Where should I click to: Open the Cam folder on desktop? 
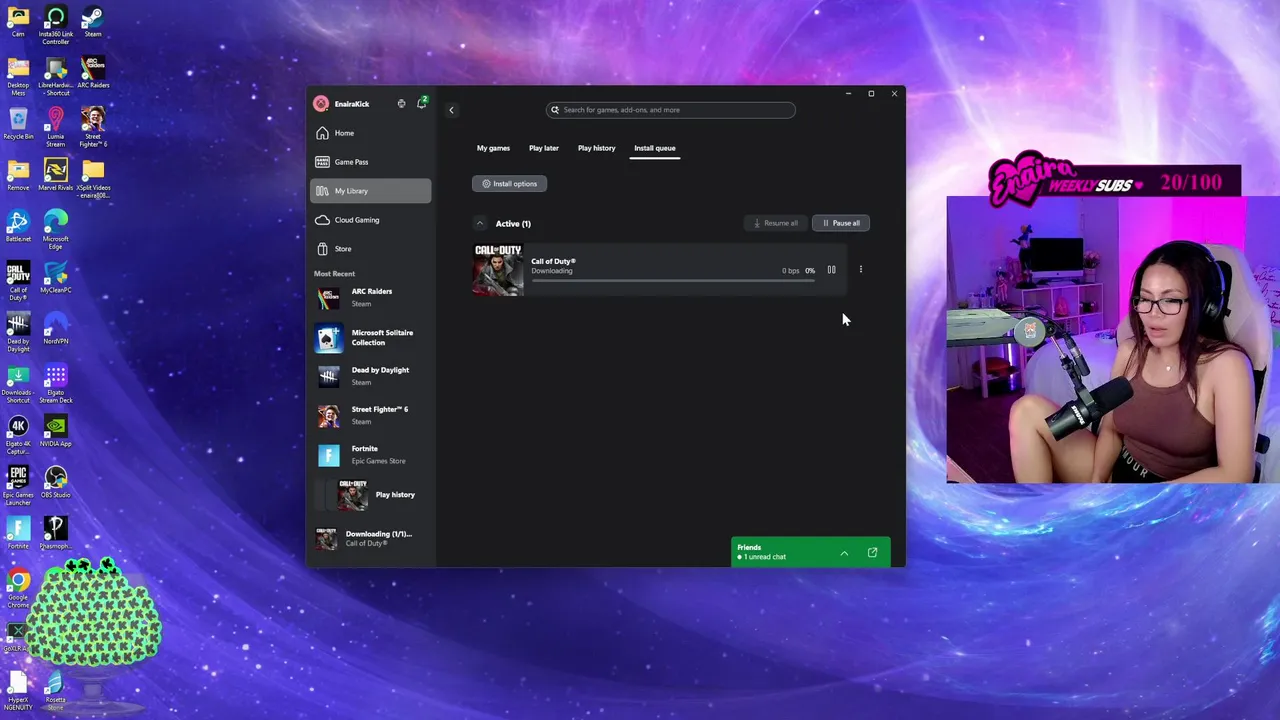point(18,22)
